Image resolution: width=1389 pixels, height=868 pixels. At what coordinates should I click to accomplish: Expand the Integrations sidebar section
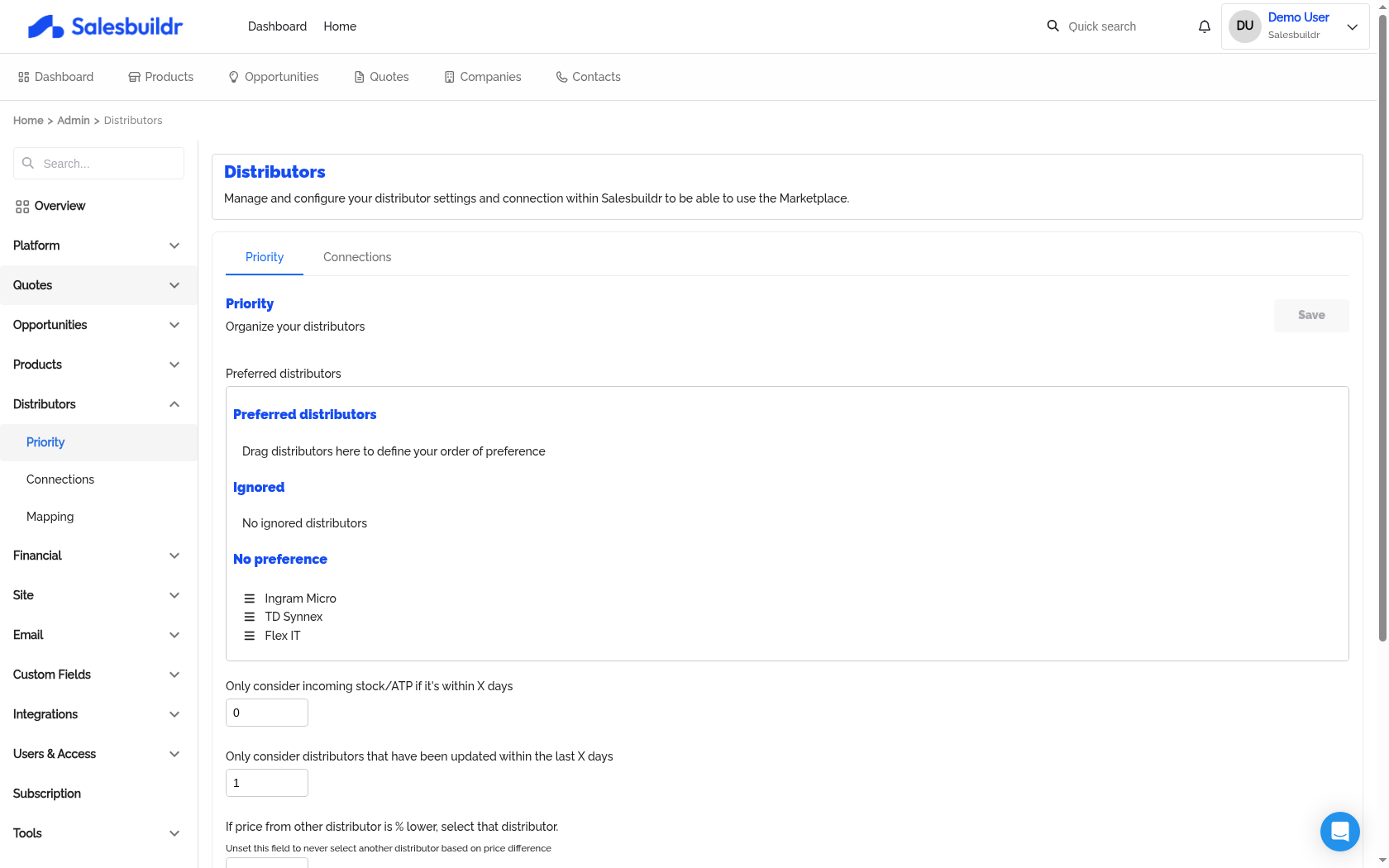coord(98,714)
